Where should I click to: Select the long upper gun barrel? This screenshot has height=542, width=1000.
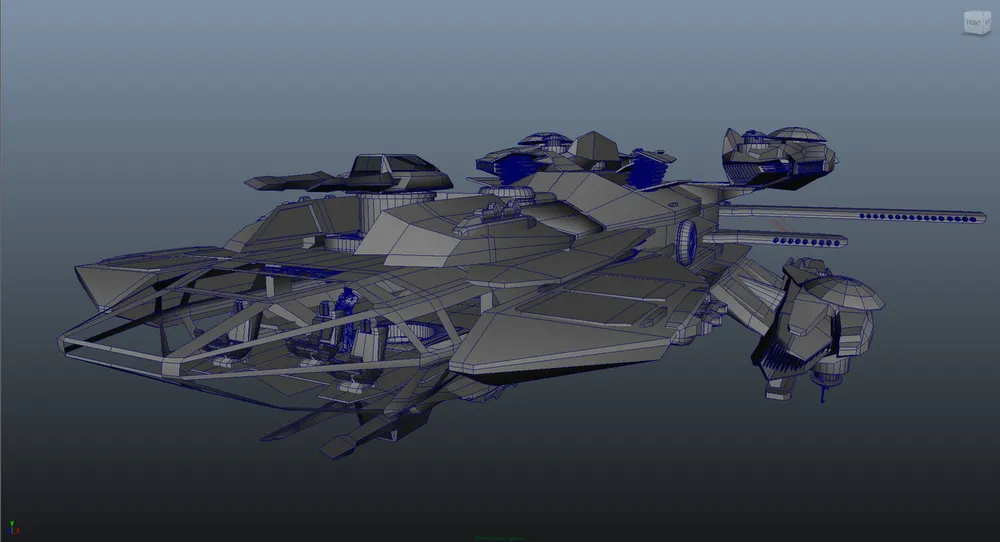(851, 214)
